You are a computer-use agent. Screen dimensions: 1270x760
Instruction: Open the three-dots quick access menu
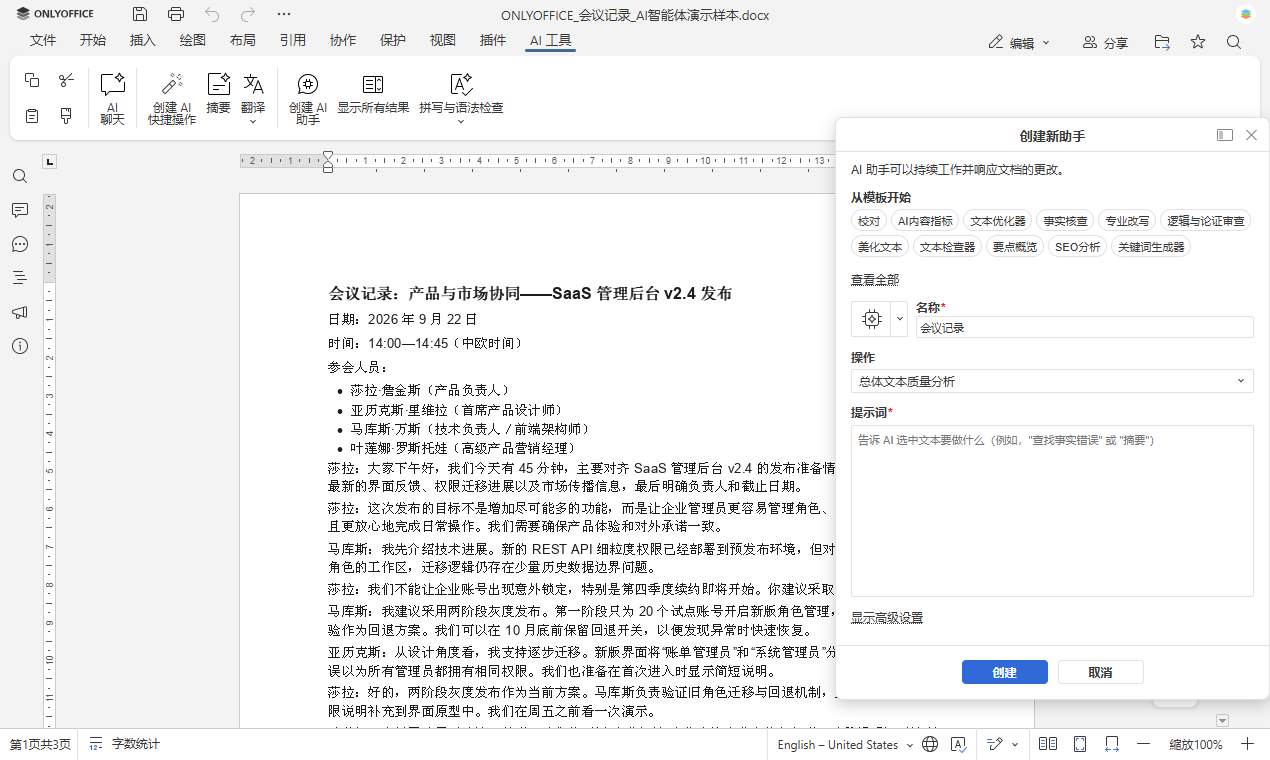click(284, 14)
